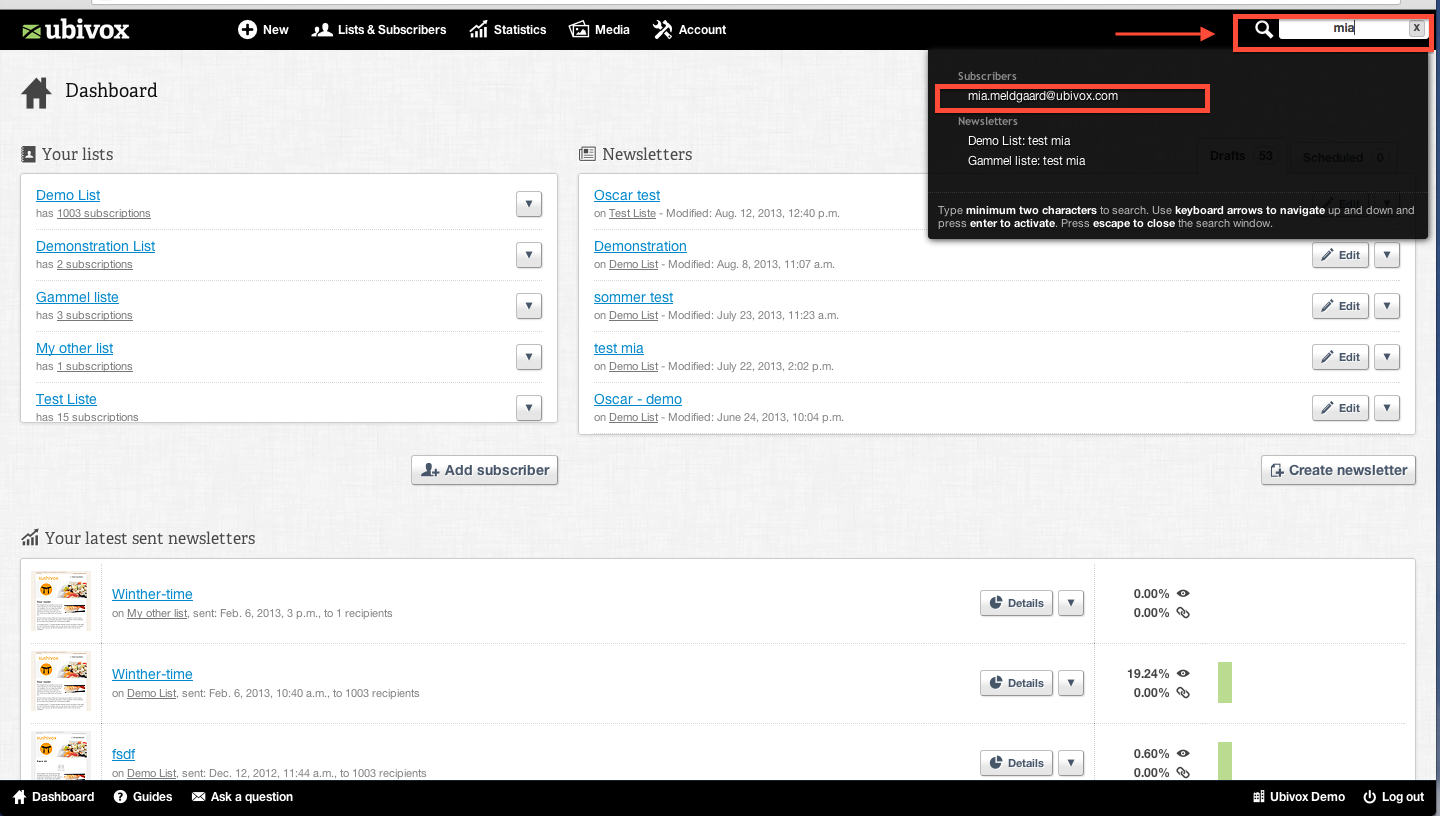Viewport: 1440px width, 816px height.
Task: Click Ubivox Demo account in footer
Action: [1299, 797]
